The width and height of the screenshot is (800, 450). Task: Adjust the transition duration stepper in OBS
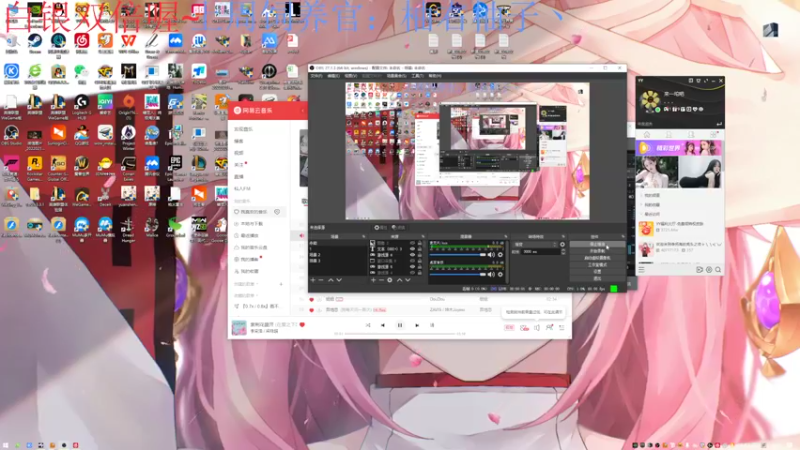point(563,252)
